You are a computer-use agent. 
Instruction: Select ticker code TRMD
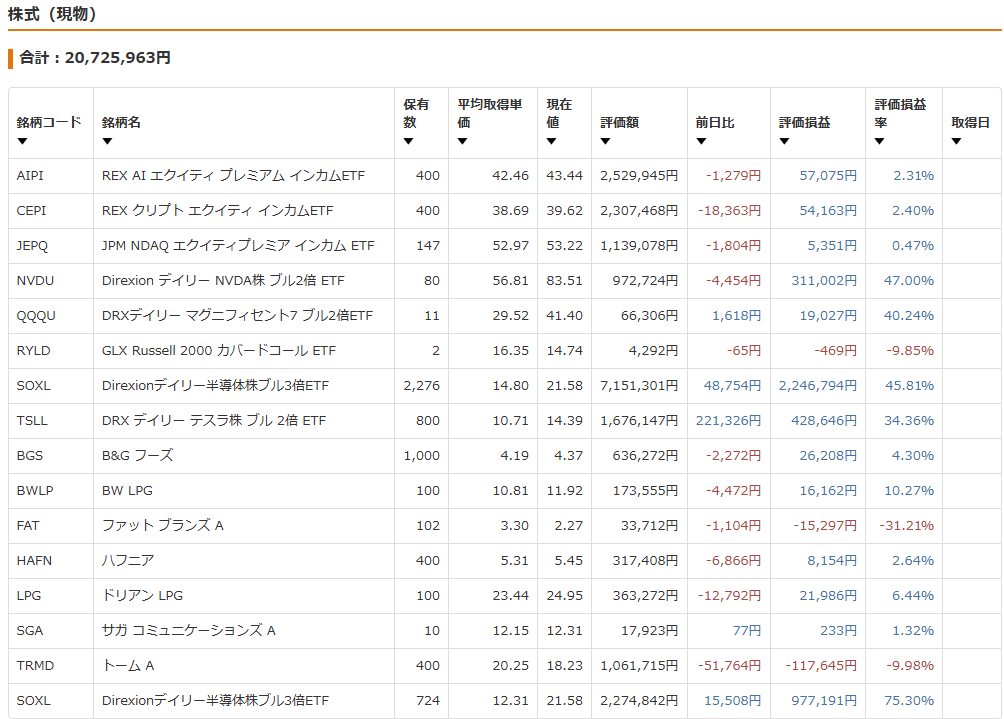35,666
